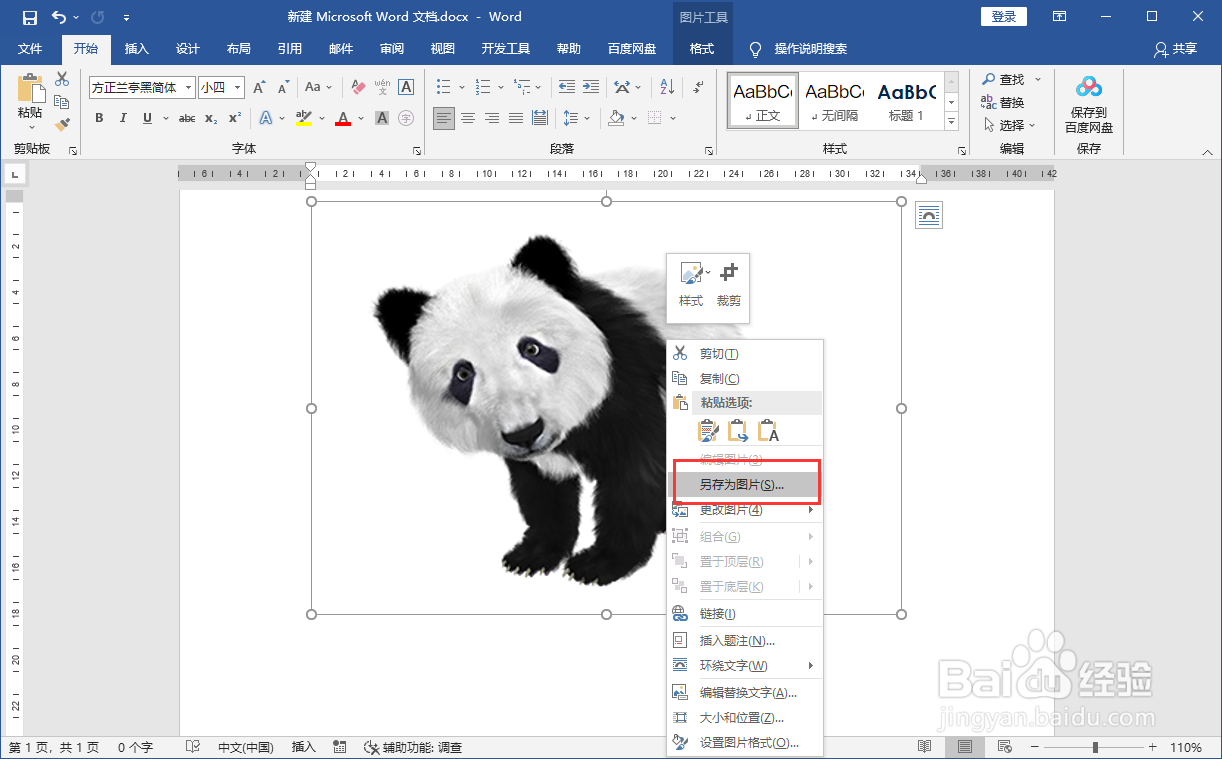This screenshot has width=1222, height=759.
Task: Choose Keep Source Formatting paste icon
Action: point(708,431)
